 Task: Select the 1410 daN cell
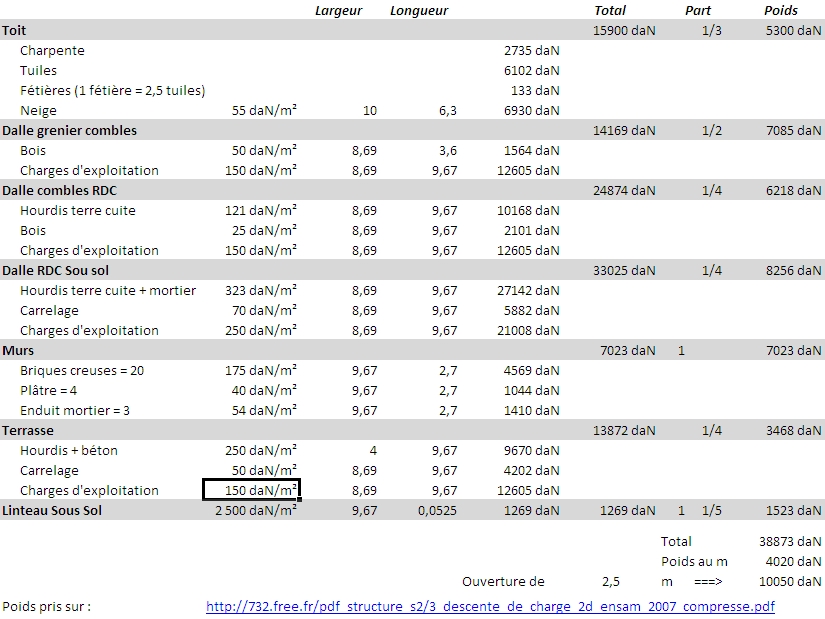pos(531,411)
